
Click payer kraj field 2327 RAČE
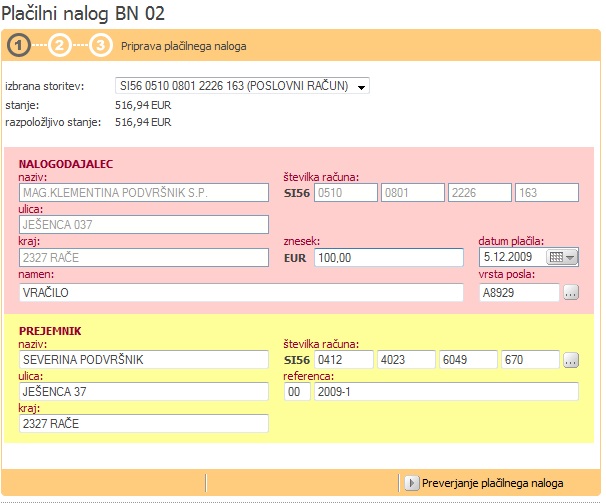click(x=144, y=257)
